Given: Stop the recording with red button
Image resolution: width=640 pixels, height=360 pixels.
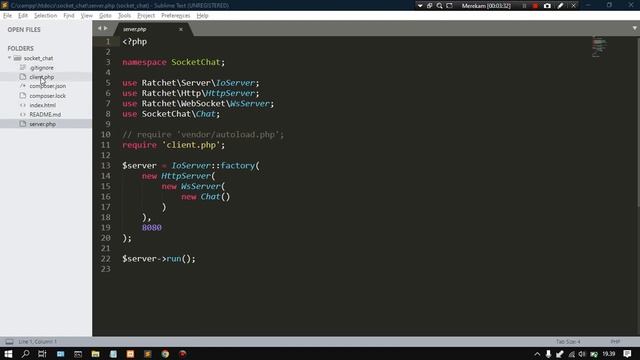Looking at the screenshot, I should point(535,6).
